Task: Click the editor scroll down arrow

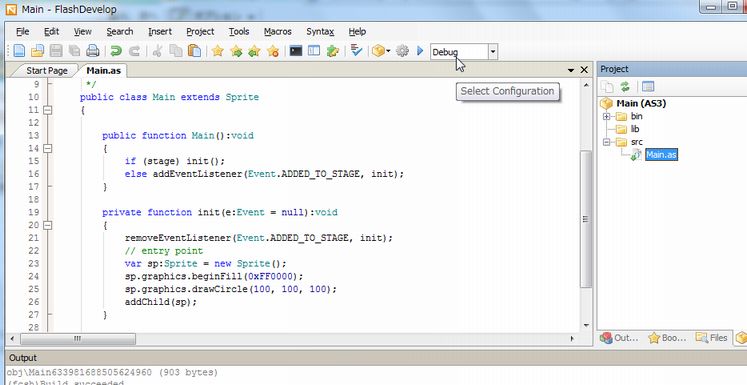Action: tap(586, 326)
